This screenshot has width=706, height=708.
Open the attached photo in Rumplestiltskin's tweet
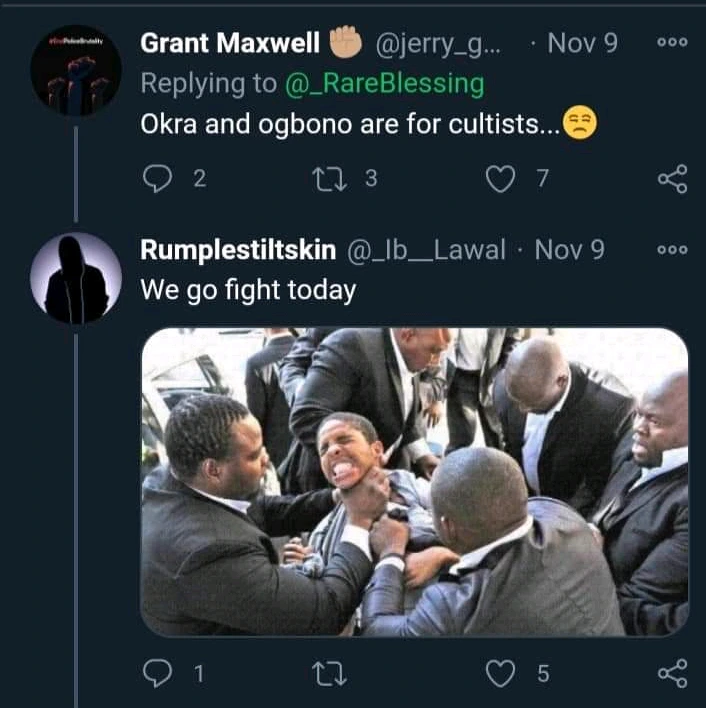[414, 482]
